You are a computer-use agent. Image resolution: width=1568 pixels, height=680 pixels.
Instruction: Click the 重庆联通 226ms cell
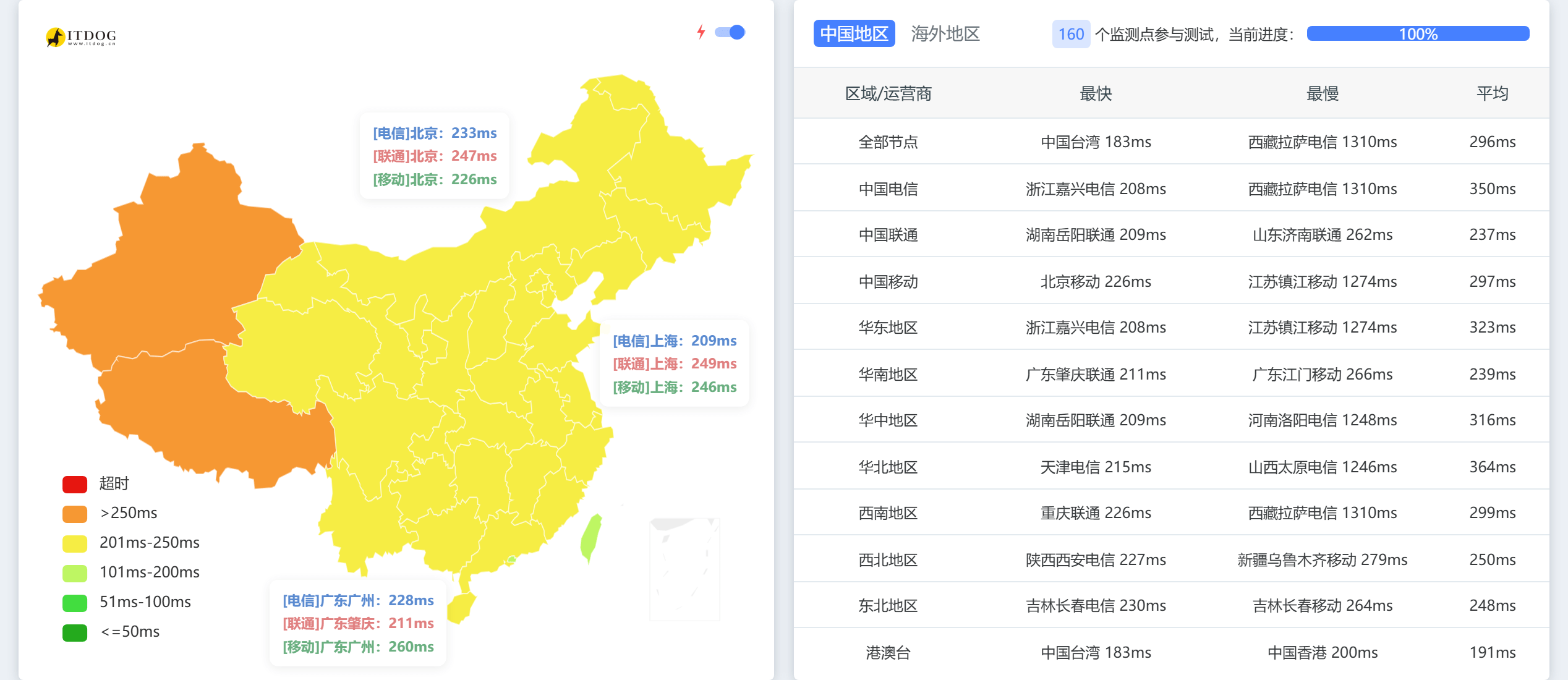1096,512
